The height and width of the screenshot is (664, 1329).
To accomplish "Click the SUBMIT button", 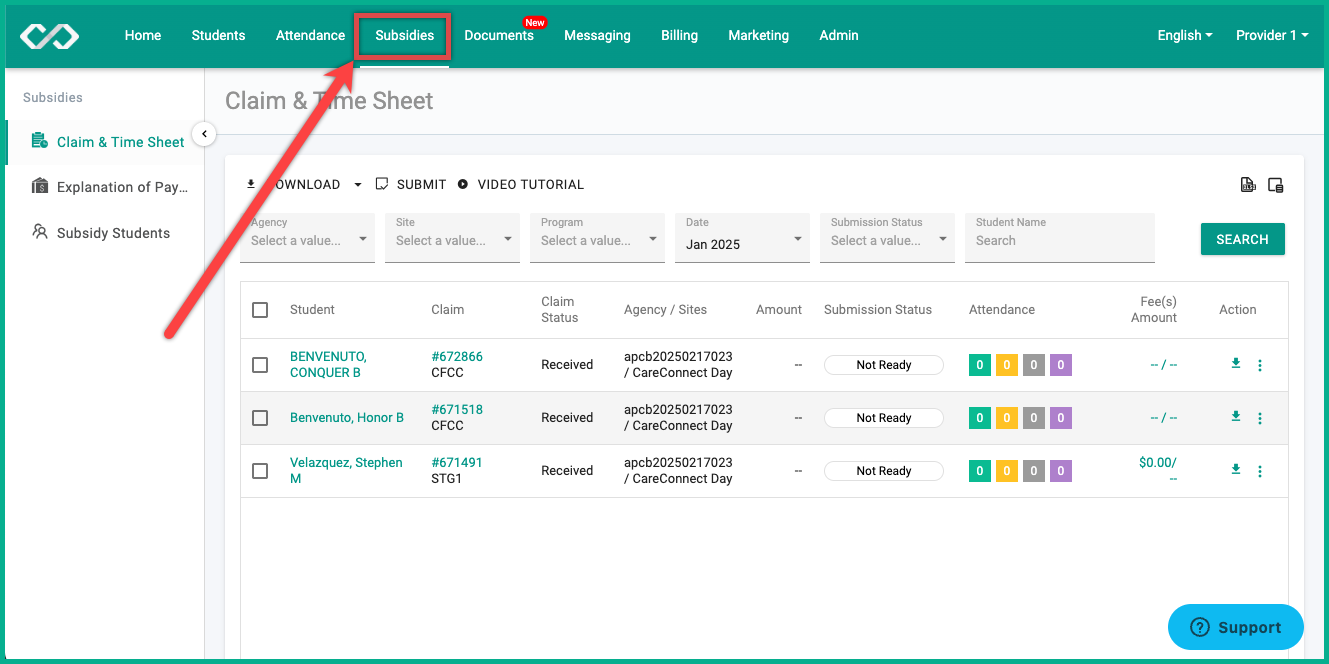I will (x=411, y=184).
